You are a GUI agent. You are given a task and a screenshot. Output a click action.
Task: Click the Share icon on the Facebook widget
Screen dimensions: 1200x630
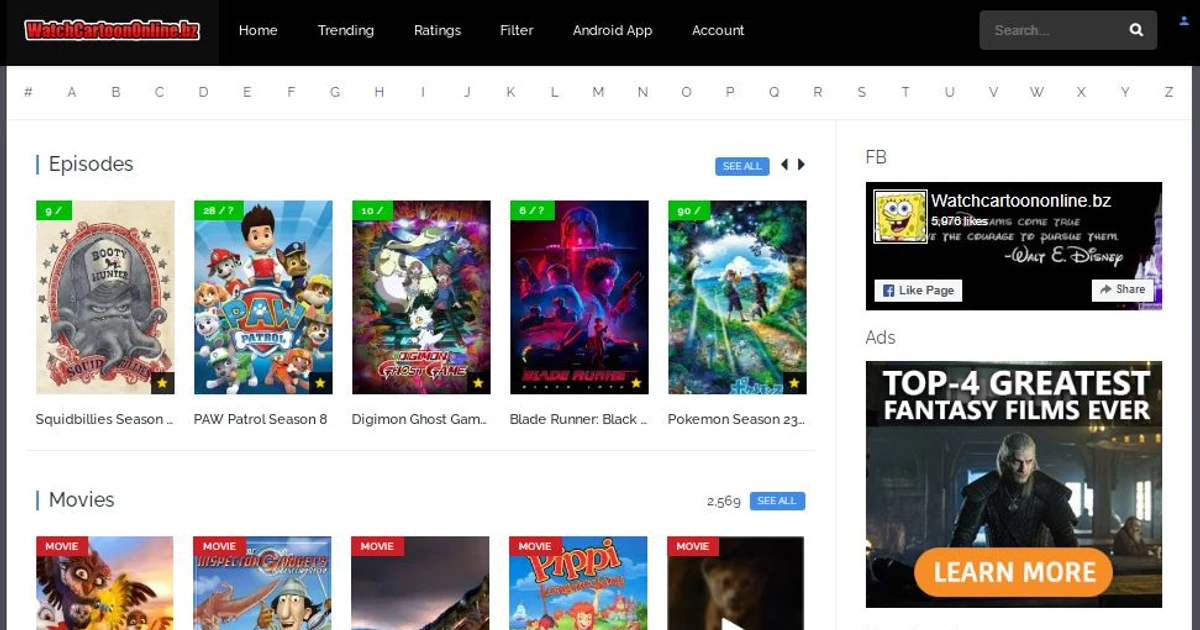[1104, 289]
